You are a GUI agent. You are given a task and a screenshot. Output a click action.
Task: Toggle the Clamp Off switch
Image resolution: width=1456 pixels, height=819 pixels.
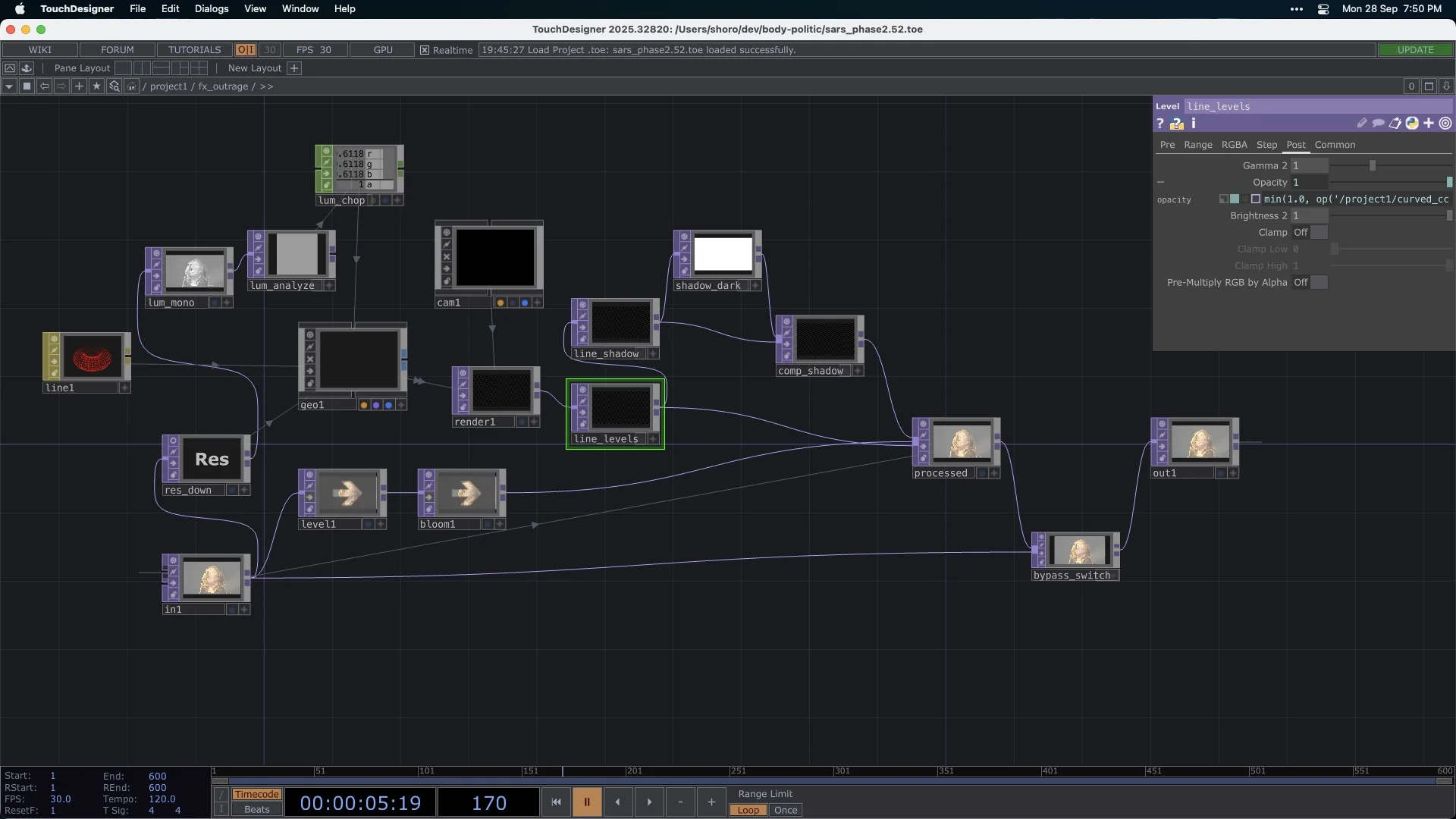1310,233
